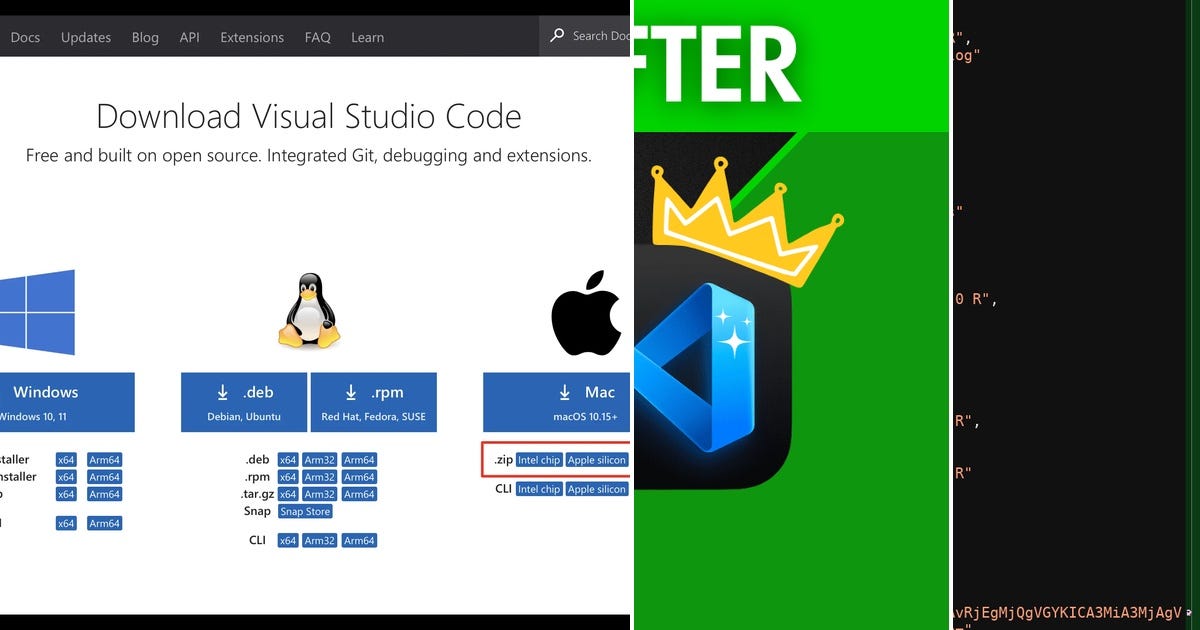Open the FAQ page from the navbar
1200x630 pixels.
[317, 37]
